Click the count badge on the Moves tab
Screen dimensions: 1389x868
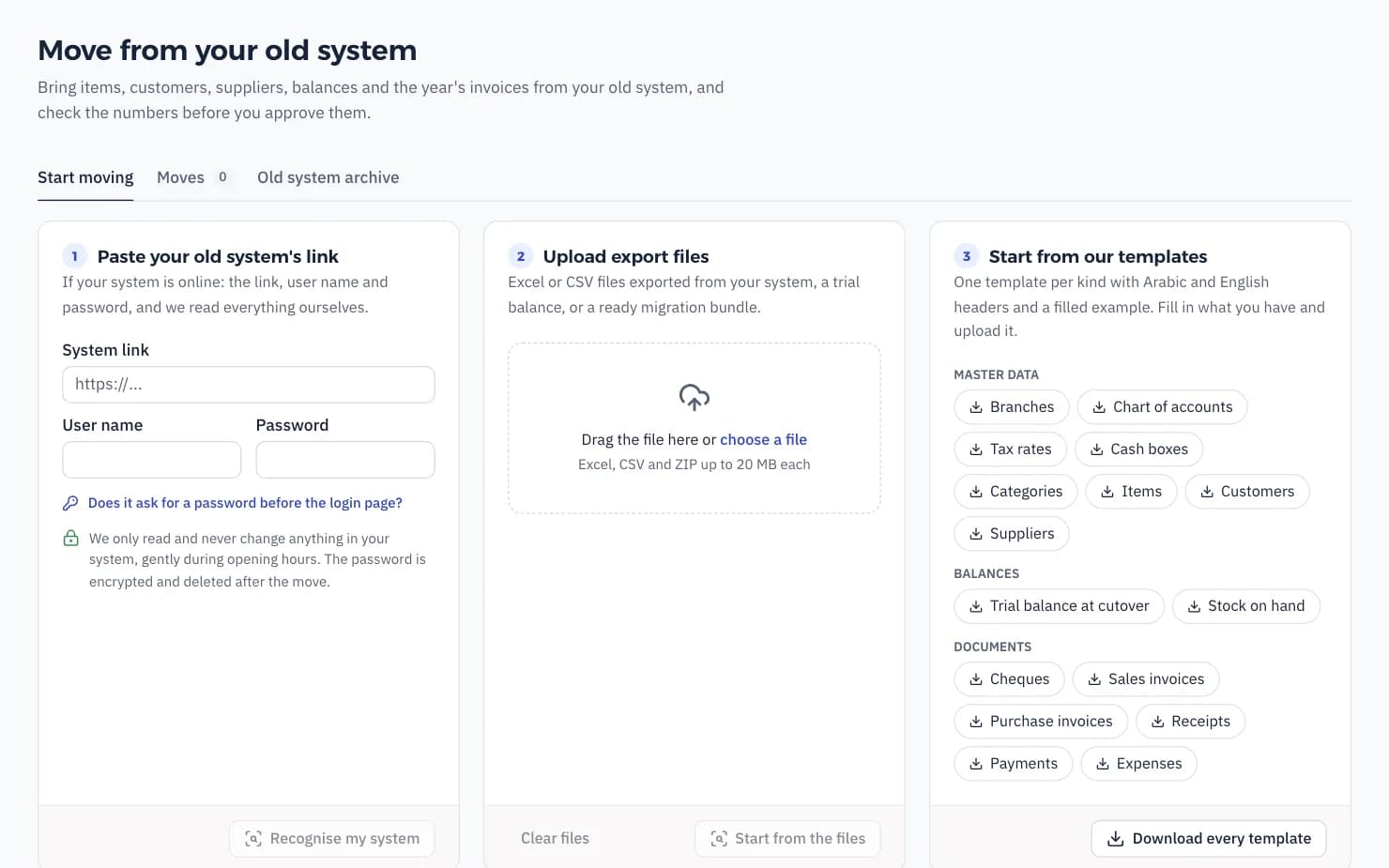click(222, 176)
